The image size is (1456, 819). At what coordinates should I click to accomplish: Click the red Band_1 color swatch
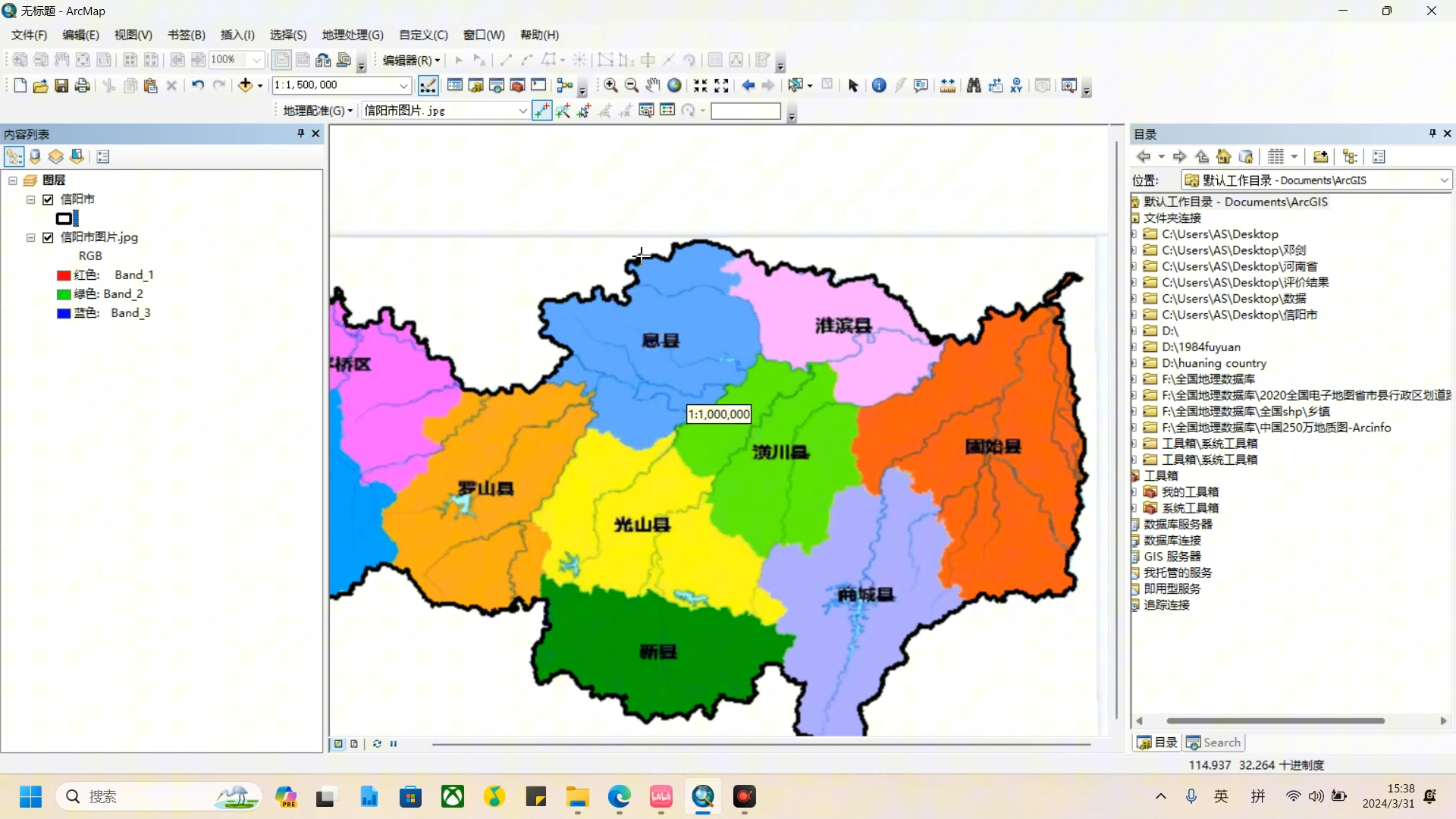click(62, 275)
